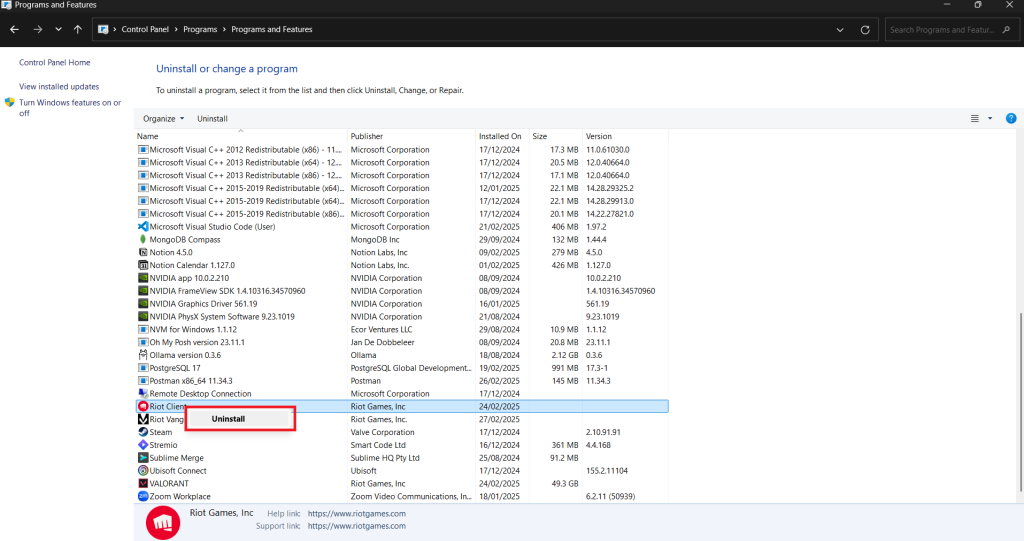Viewport: 1024px width, 541px height.
Task: Sort by the Name column header
Action: click(241, 136)
